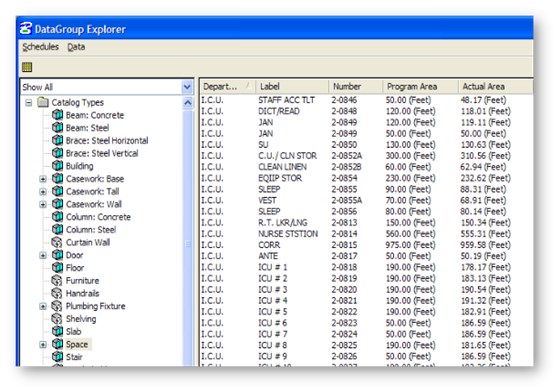Image resolution: width=560 pixels, height=392 pixels.
Task: Click the Furniture catalog icon
Action: [x=57, y=280]
